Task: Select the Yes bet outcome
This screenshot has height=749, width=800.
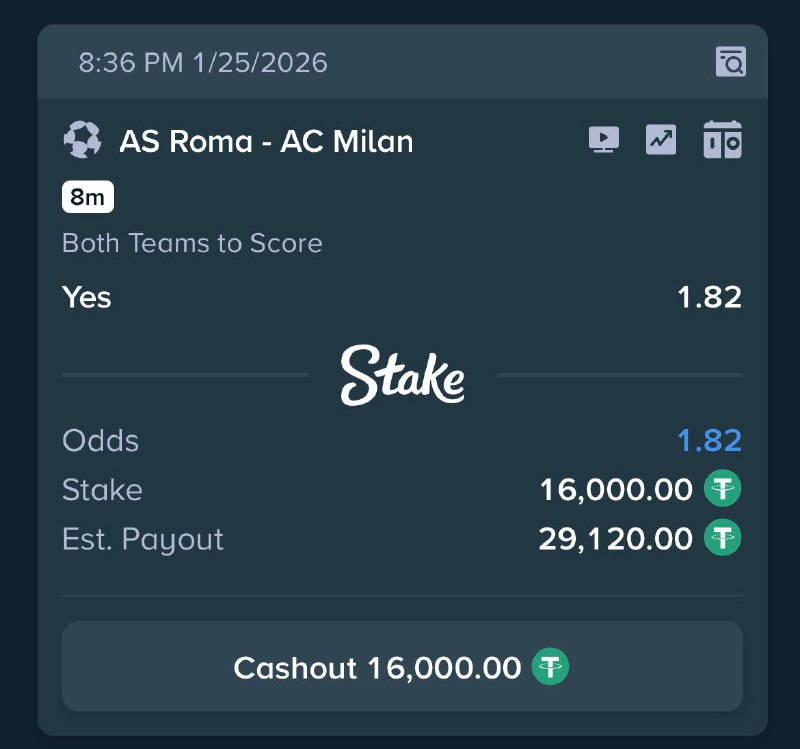Action: tap(86, 297)
